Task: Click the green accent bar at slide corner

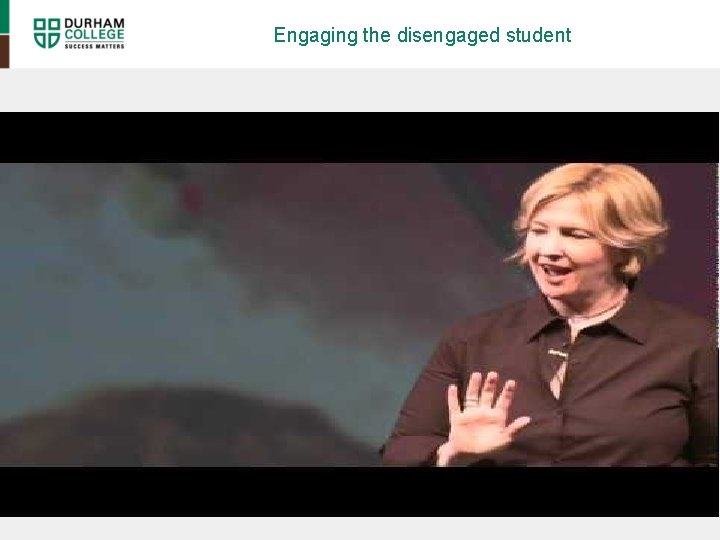Action: point(4,17)
